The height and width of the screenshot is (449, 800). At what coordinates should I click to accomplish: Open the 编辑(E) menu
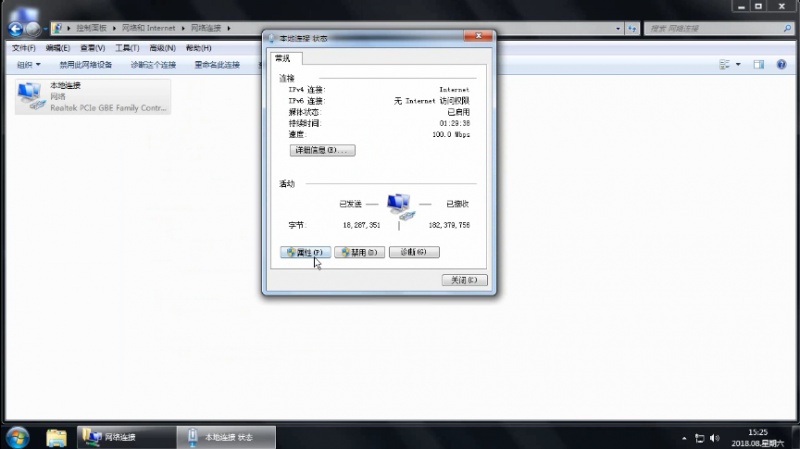pos(58,48)
